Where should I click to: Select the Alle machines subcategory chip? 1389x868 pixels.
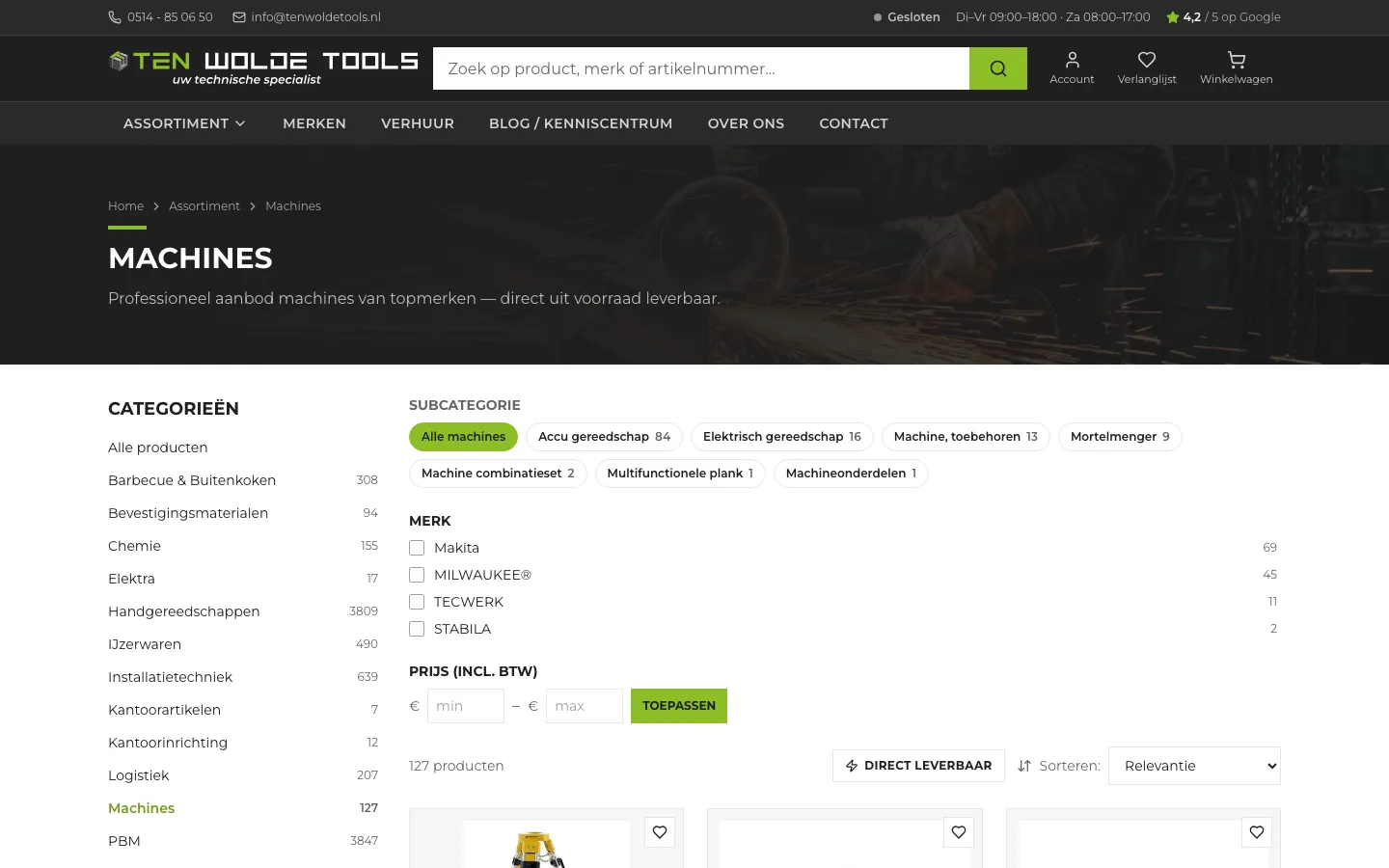[463, 437]
